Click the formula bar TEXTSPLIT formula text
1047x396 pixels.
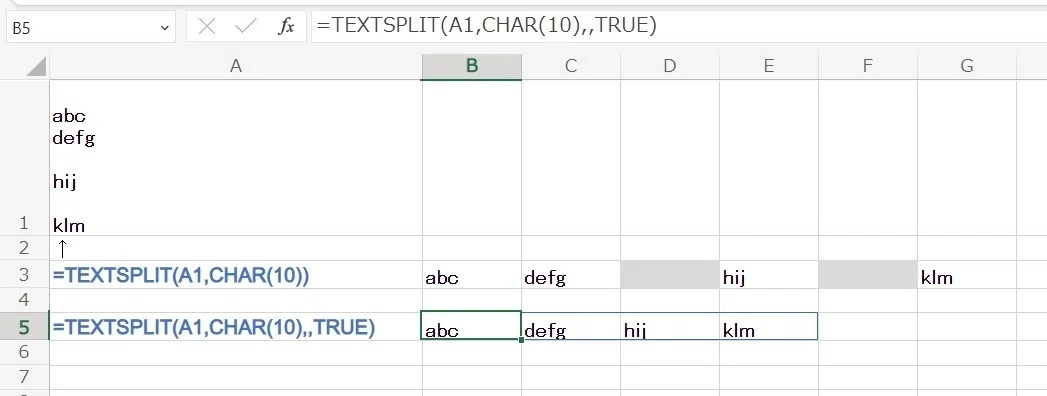pos(487,26)
